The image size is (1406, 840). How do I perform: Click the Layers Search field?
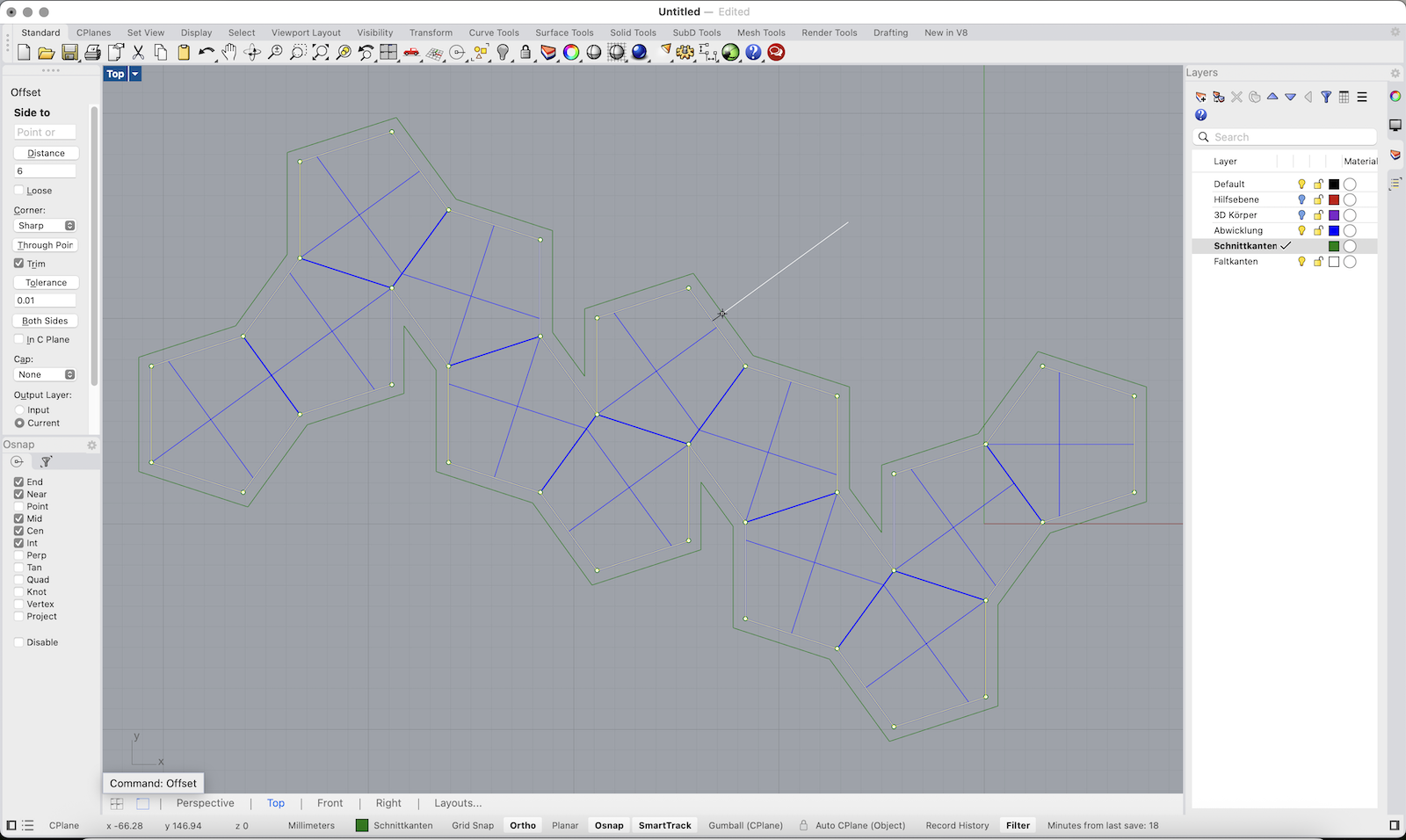(x=1285, y=137)
